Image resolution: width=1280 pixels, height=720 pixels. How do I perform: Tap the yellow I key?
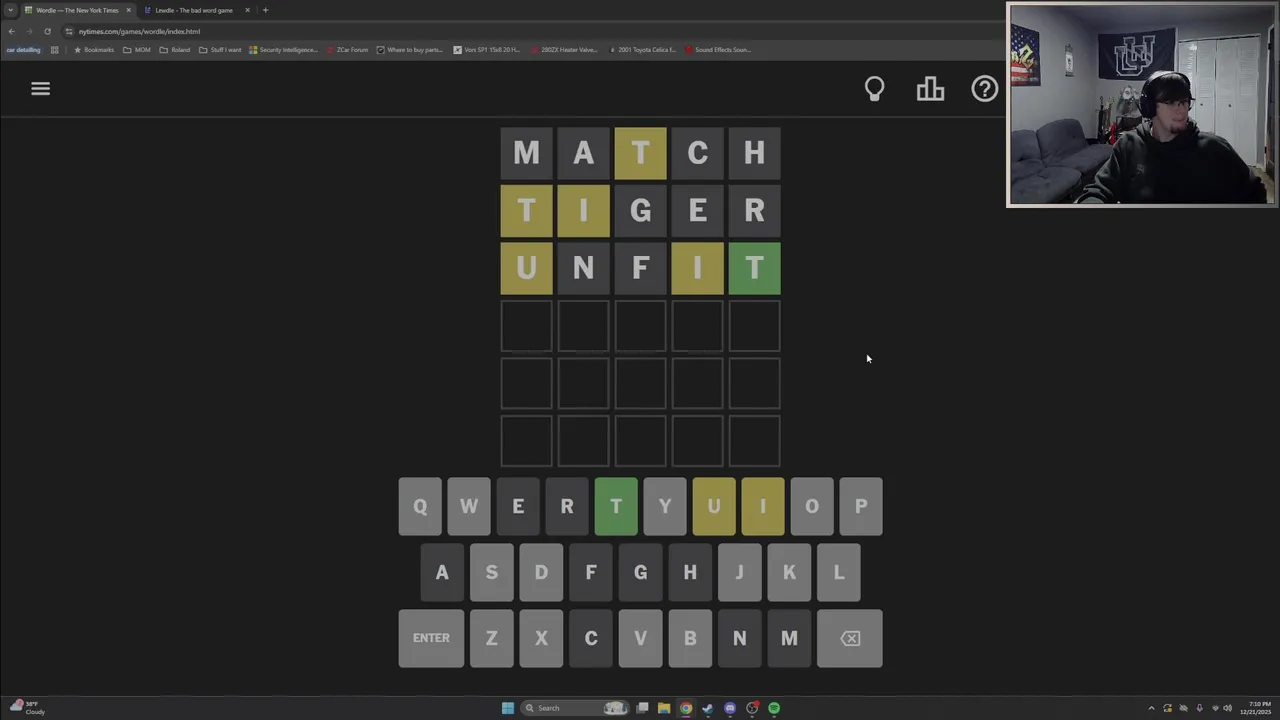point(763,506)
